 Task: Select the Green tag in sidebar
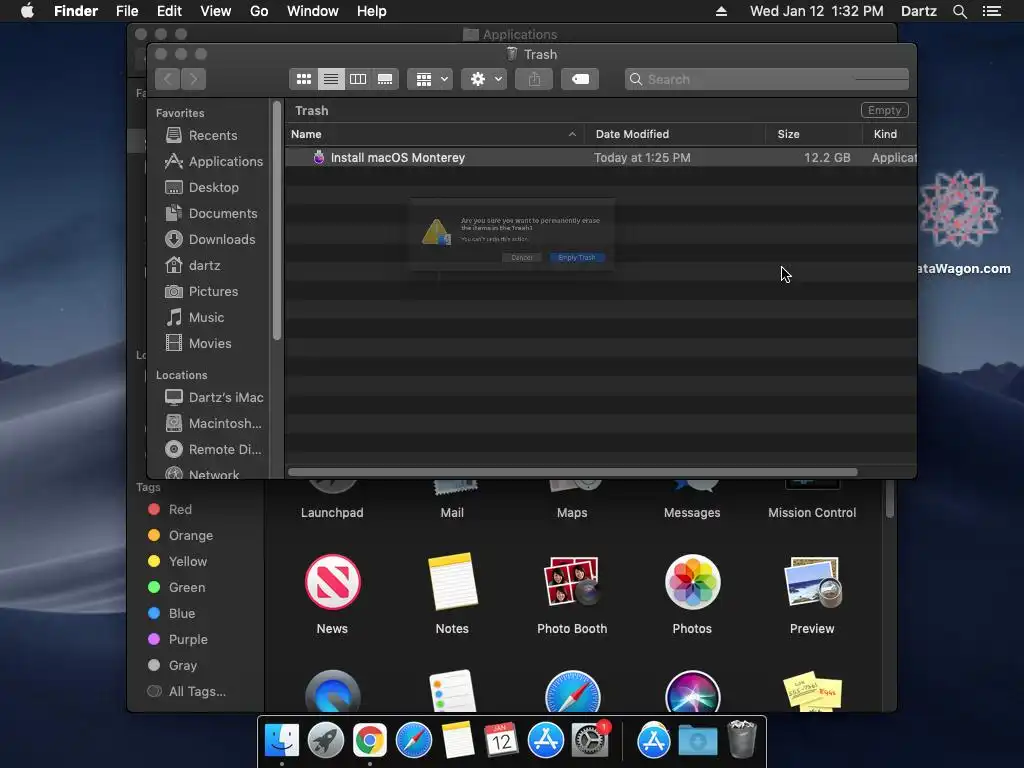click(177, 588)
